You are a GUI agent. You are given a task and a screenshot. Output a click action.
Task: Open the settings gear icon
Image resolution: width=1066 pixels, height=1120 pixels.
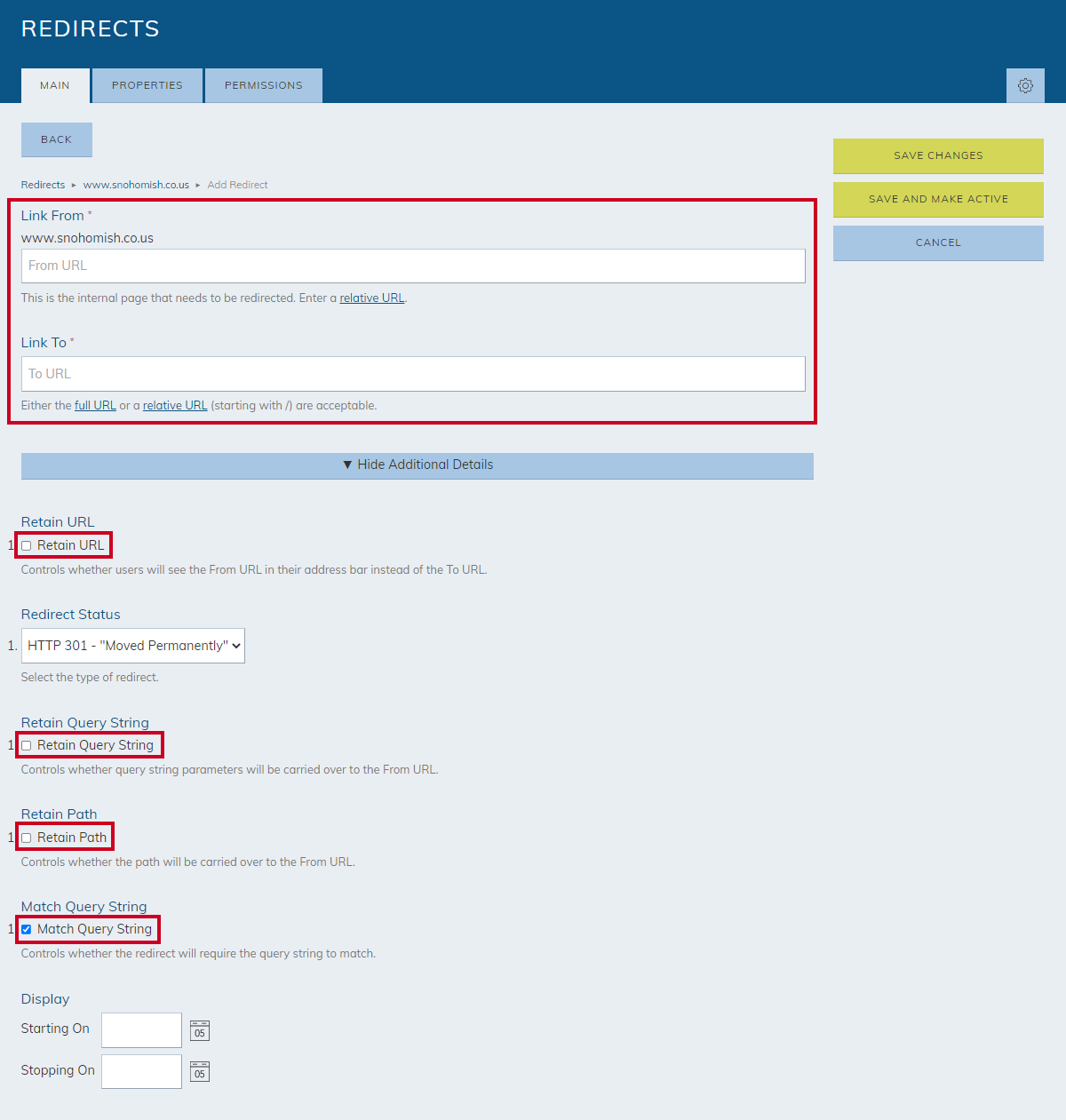[x=1025, y=86]
